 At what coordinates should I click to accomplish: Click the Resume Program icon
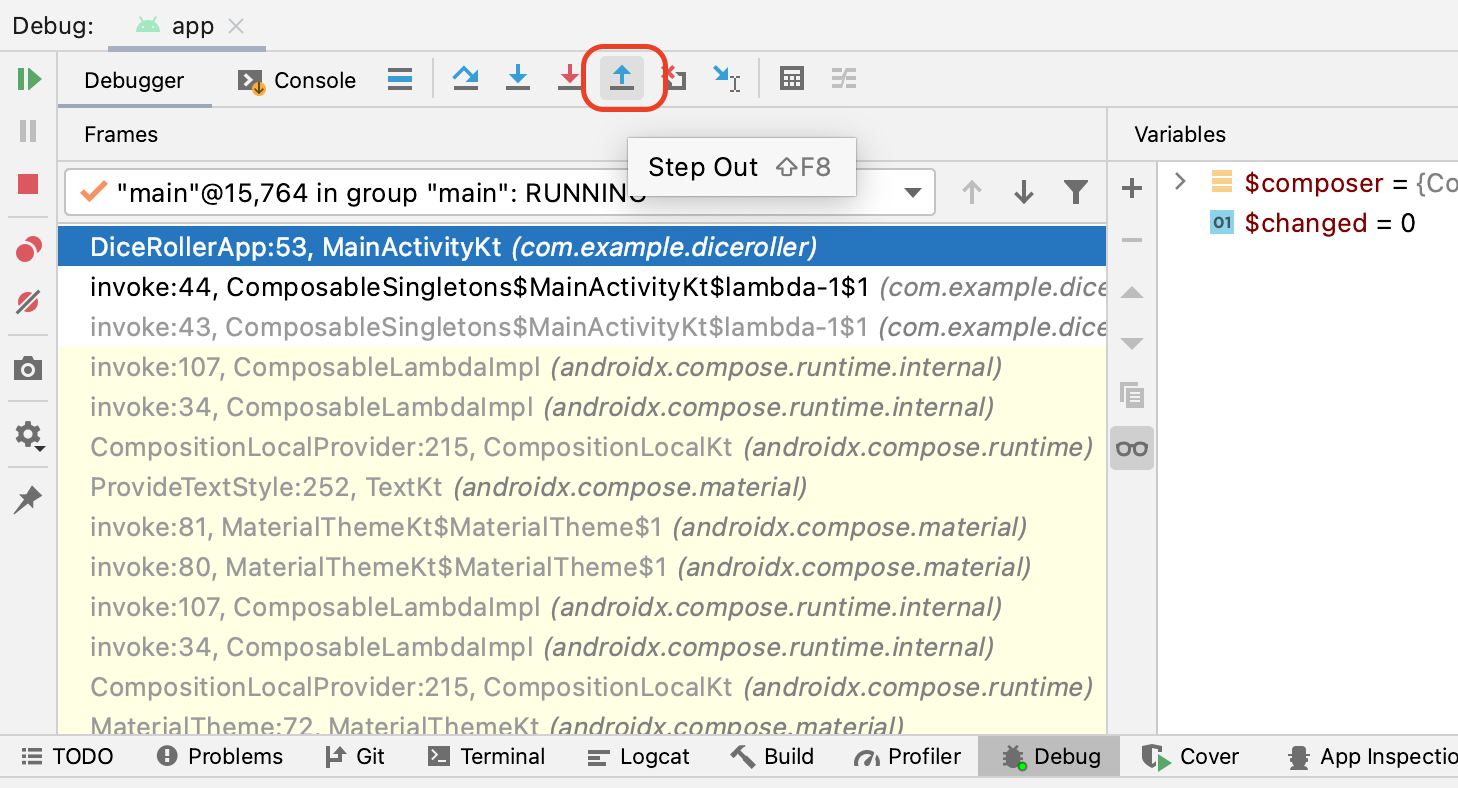point(28,79)
